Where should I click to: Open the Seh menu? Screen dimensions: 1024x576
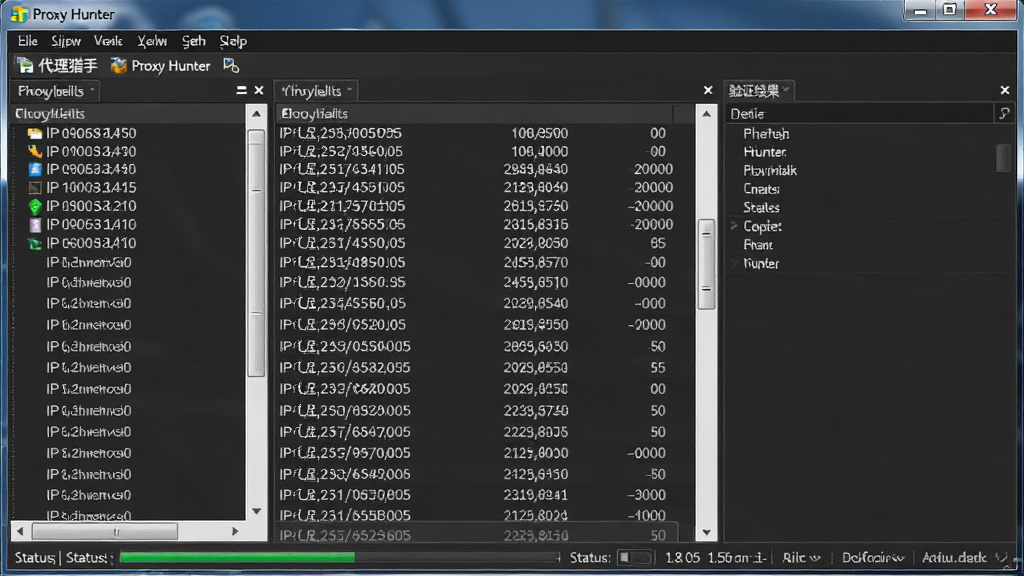point(193,41)
